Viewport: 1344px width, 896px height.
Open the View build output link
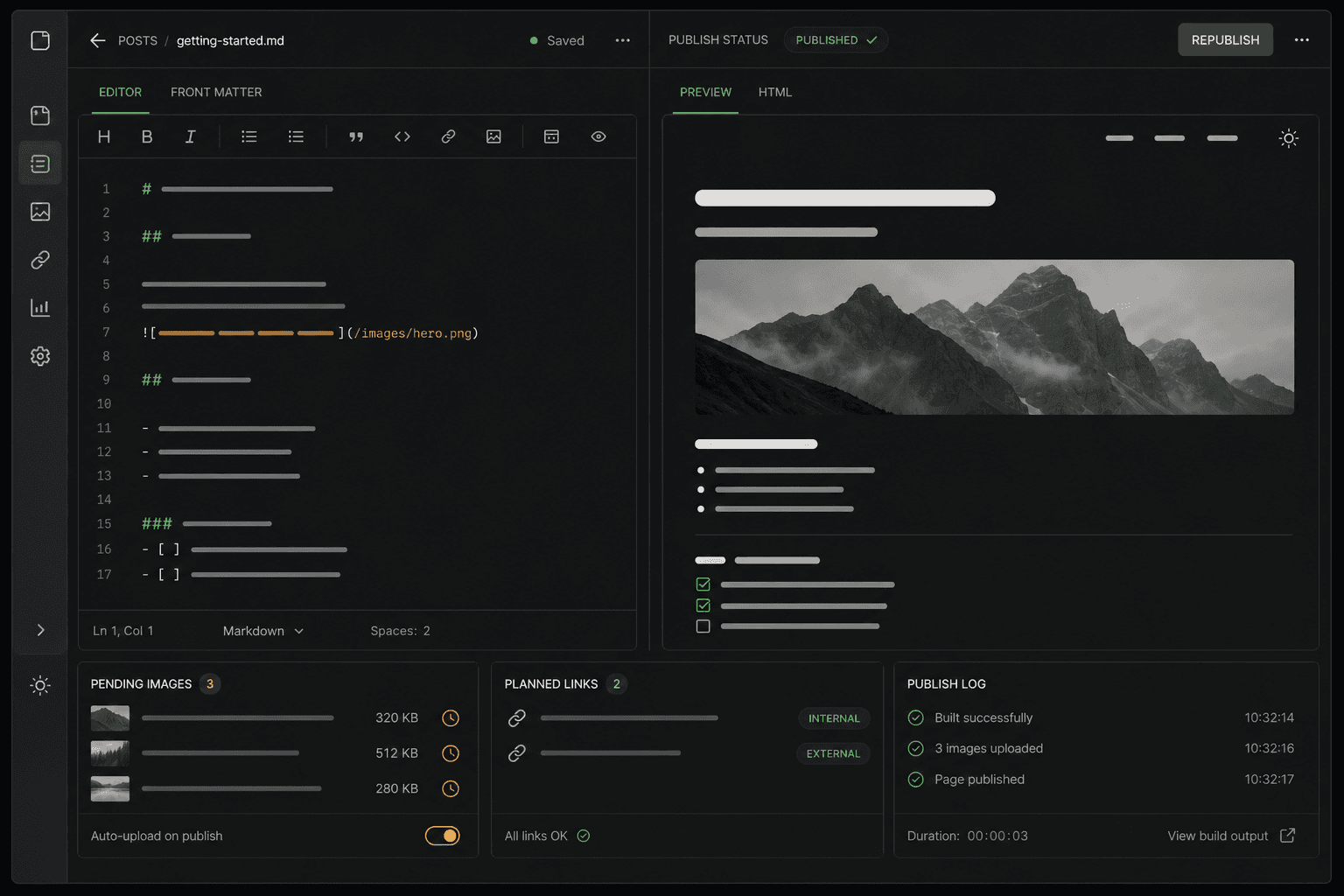[x=1231, y=836]
